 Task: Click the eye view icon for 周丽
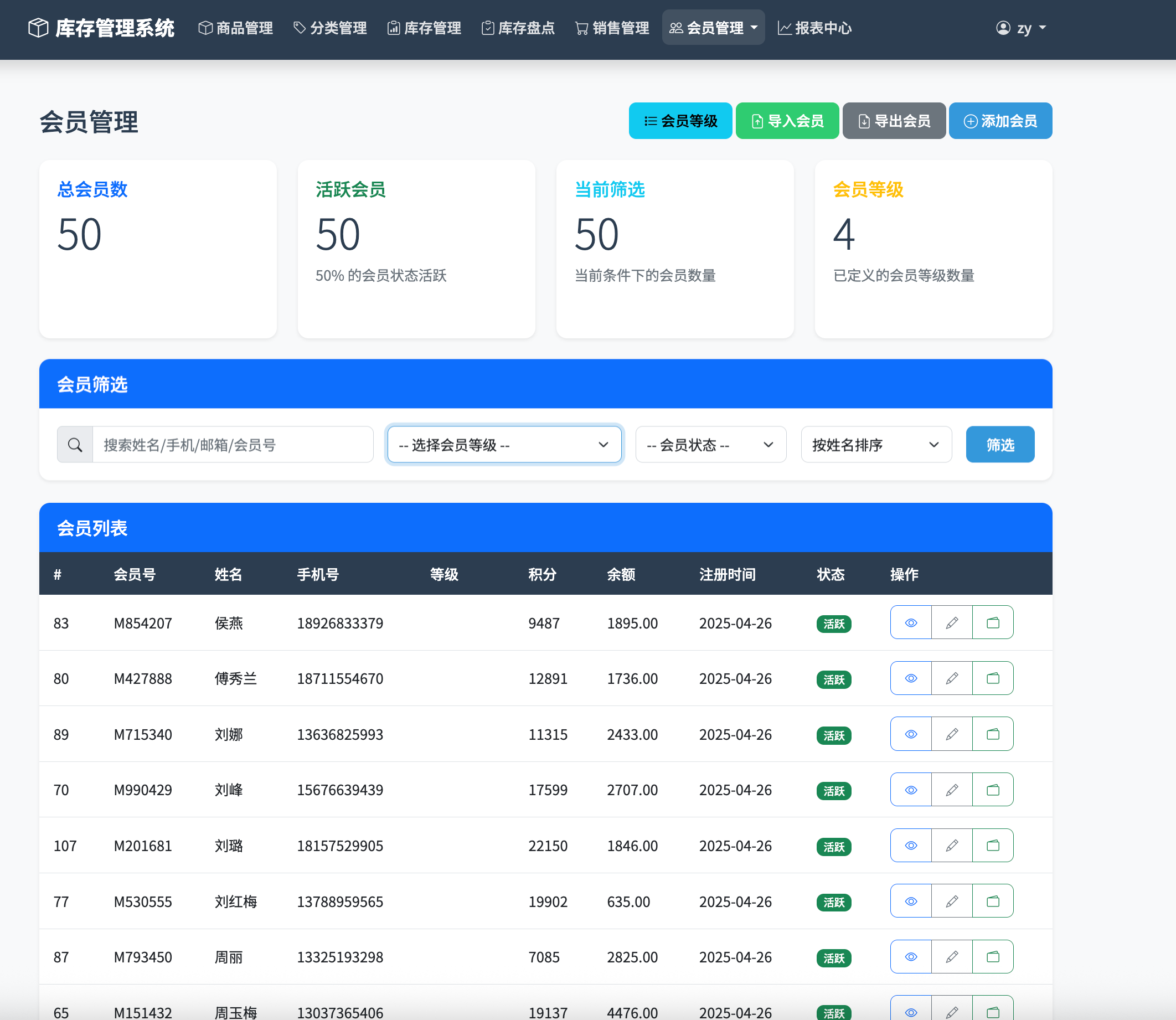(x=911, y=957)
